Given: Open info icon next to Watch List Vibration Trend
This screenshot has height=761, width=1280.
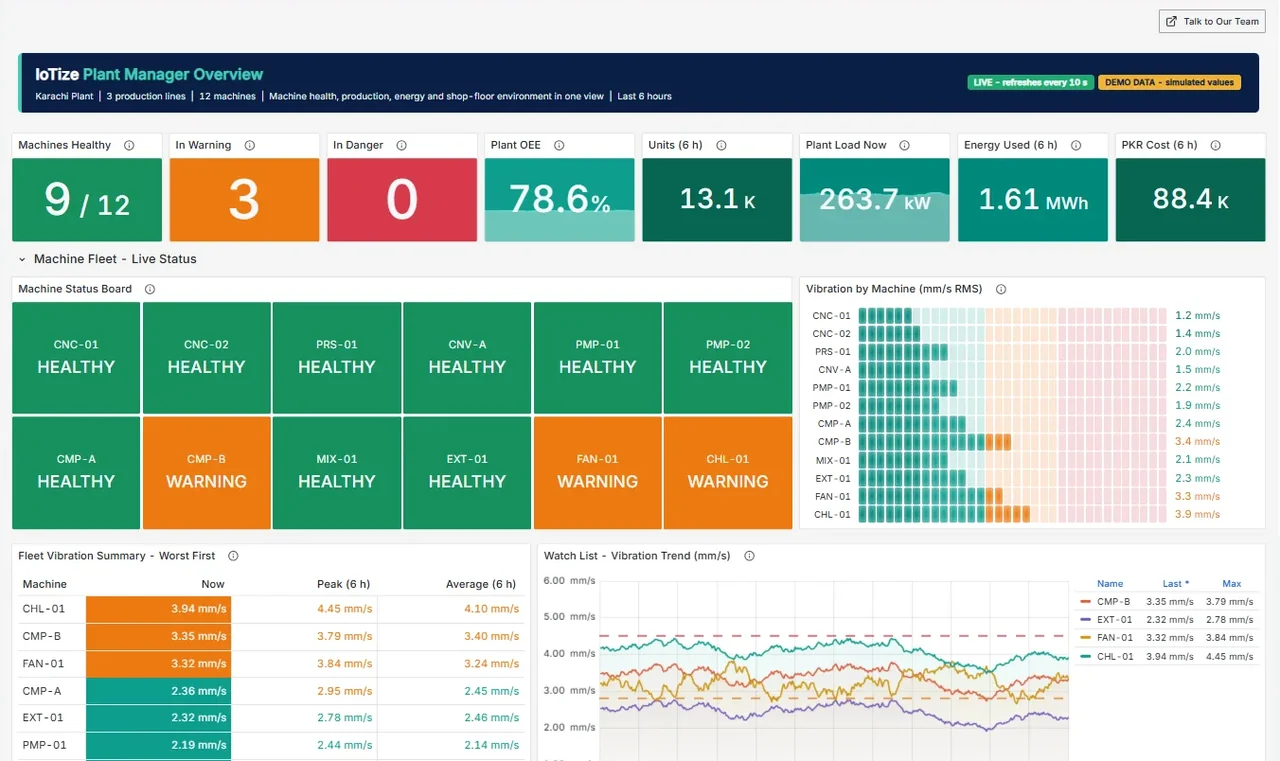Looking at the screenshot, I should (749, 556).
